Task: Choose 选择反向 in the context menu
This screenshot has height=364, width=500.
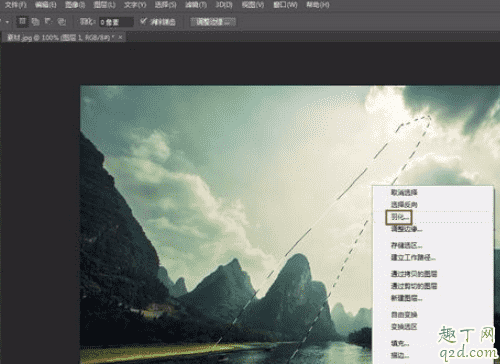Action: (404, 204)
